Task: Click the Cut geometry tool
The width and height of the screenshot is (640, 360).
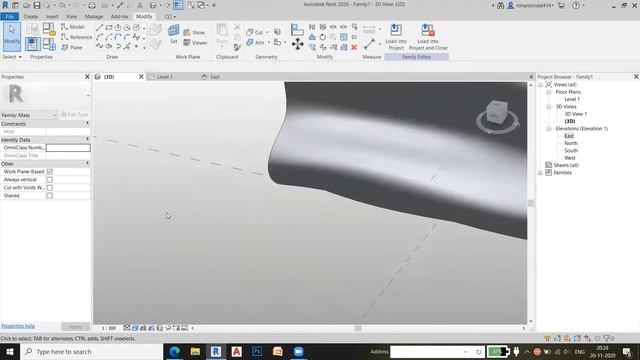Action: point(255,32)
